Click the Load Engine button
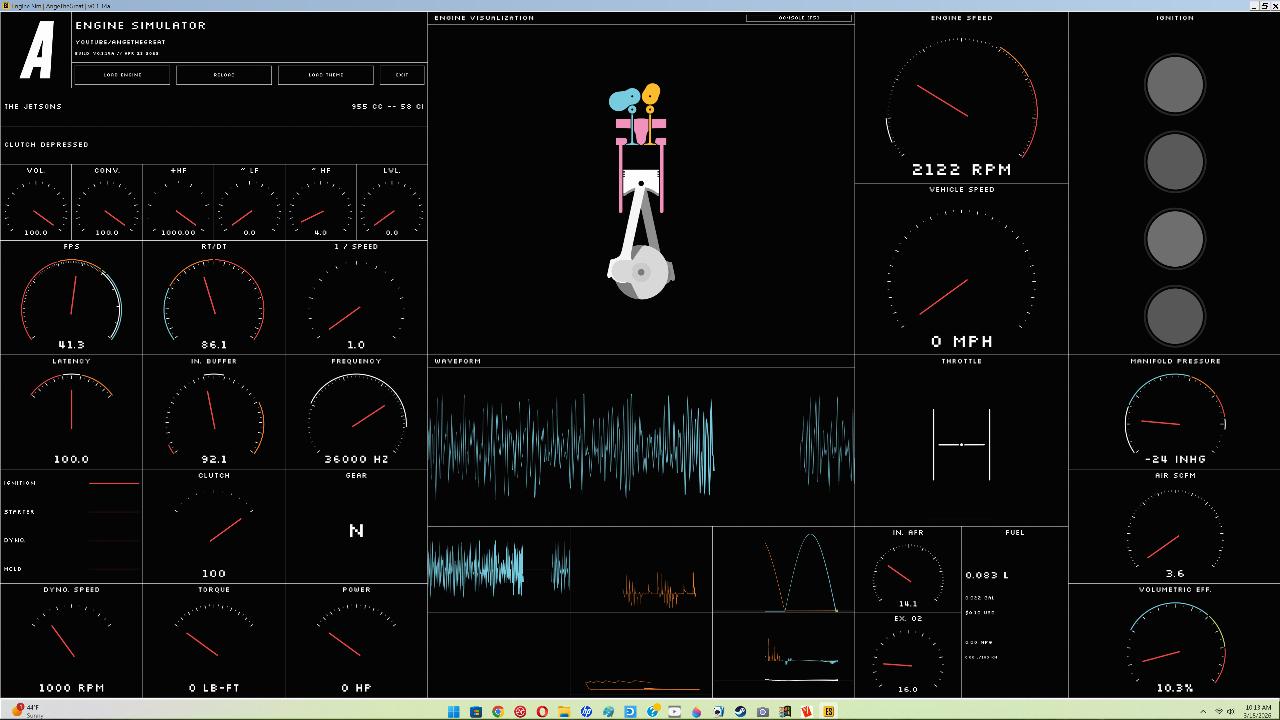1280x720 pixels. pos(122,75)
